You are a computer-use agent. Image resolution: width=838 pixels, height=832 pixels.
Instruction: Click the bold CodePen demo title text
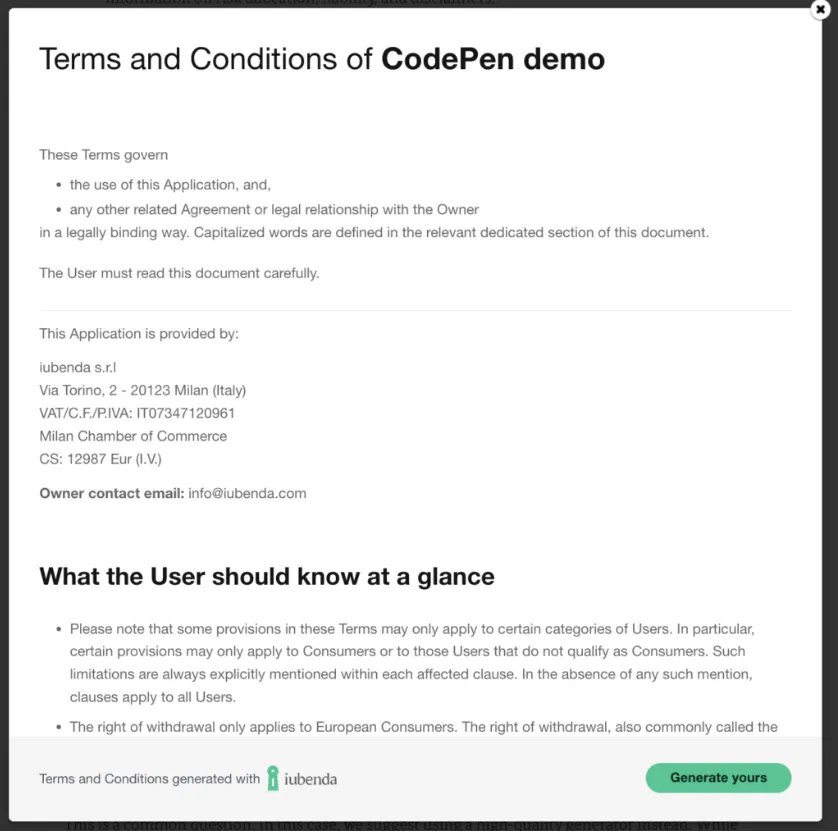click(493, 58)
